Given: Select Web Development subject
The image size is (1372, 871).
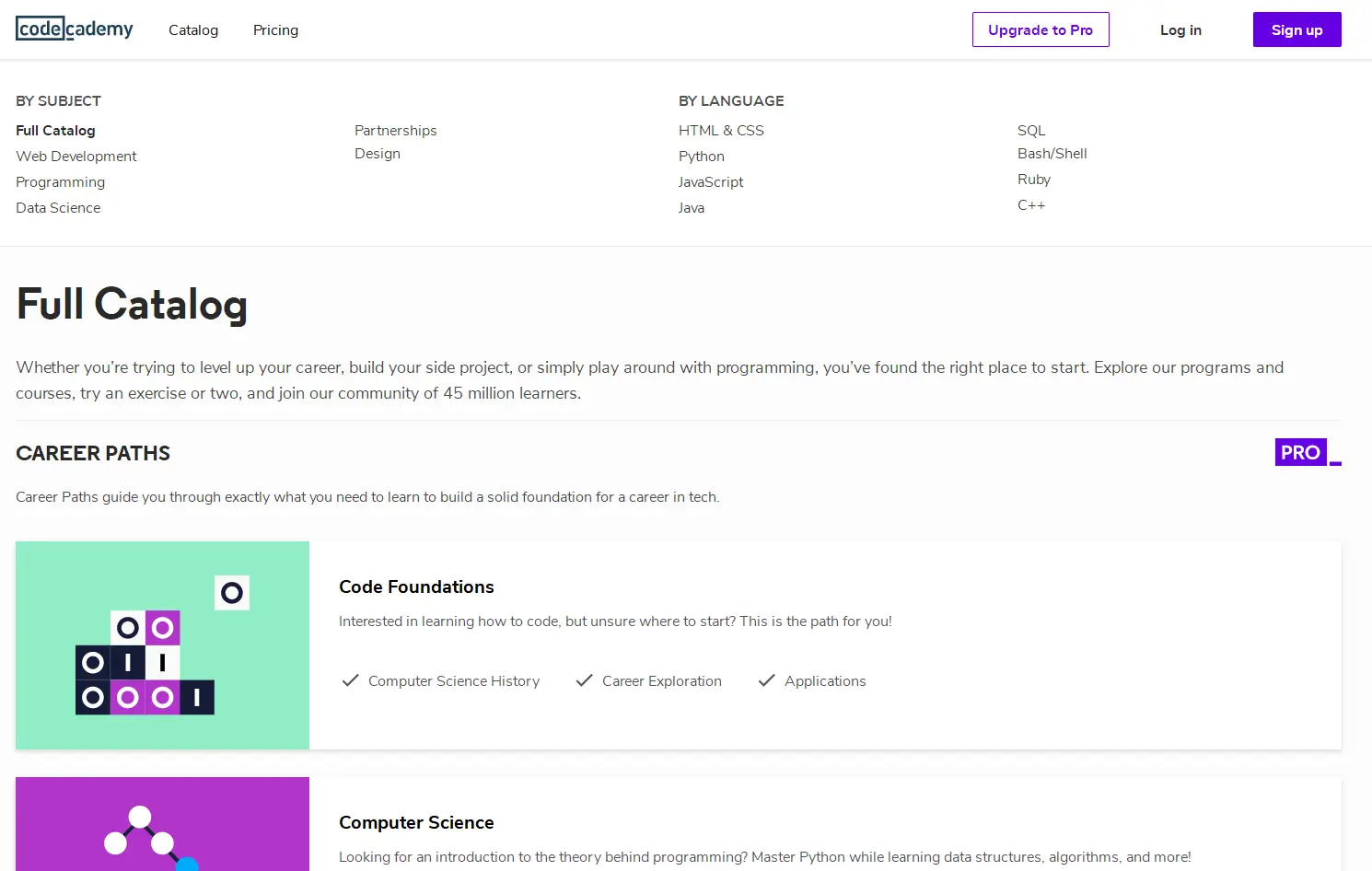Looking at the screenshot, I should click(x=76, y=157).
